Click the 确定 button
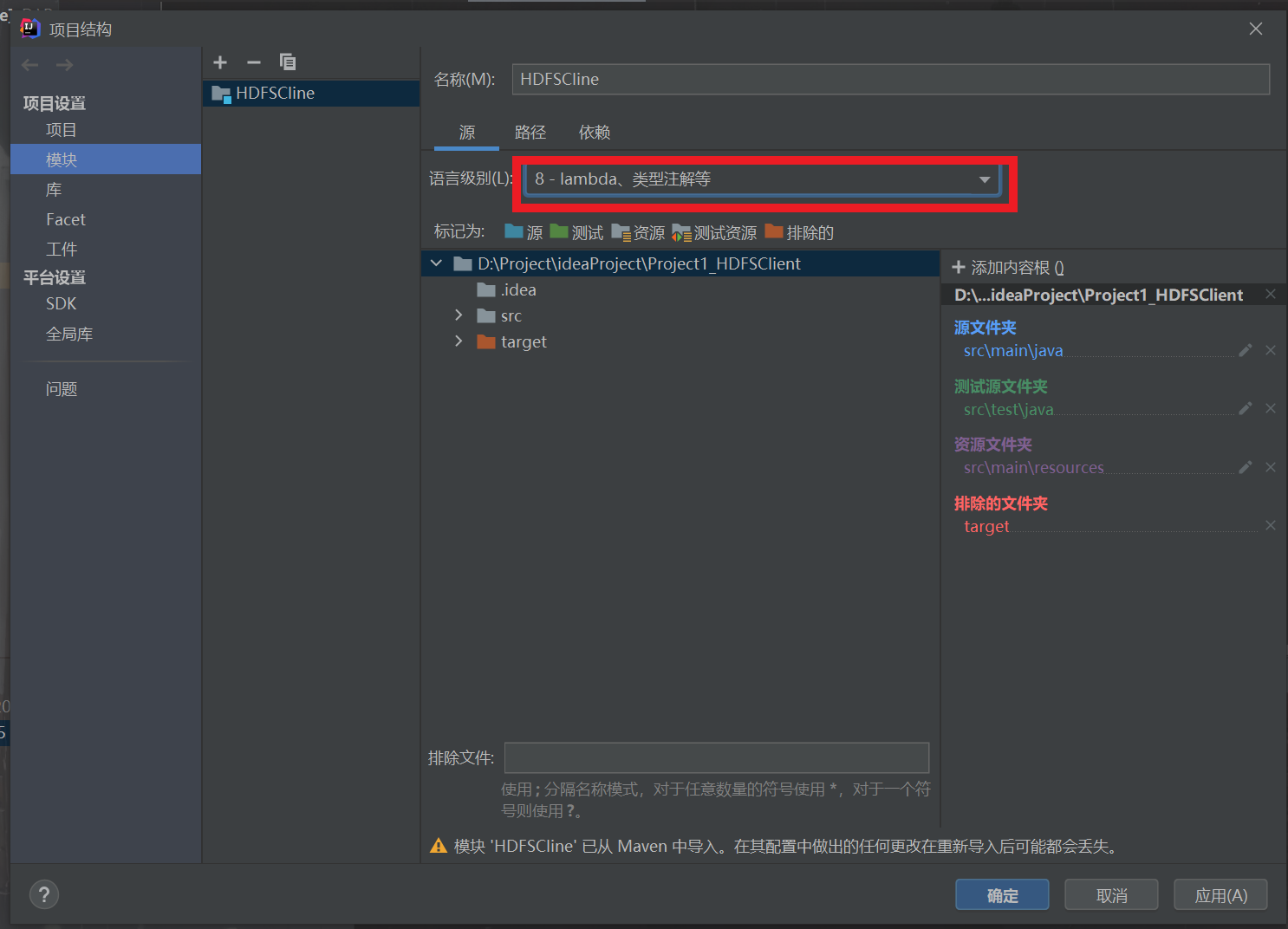The width and height of the screenshot is (1288, 929). click(x=1002, y=895)
